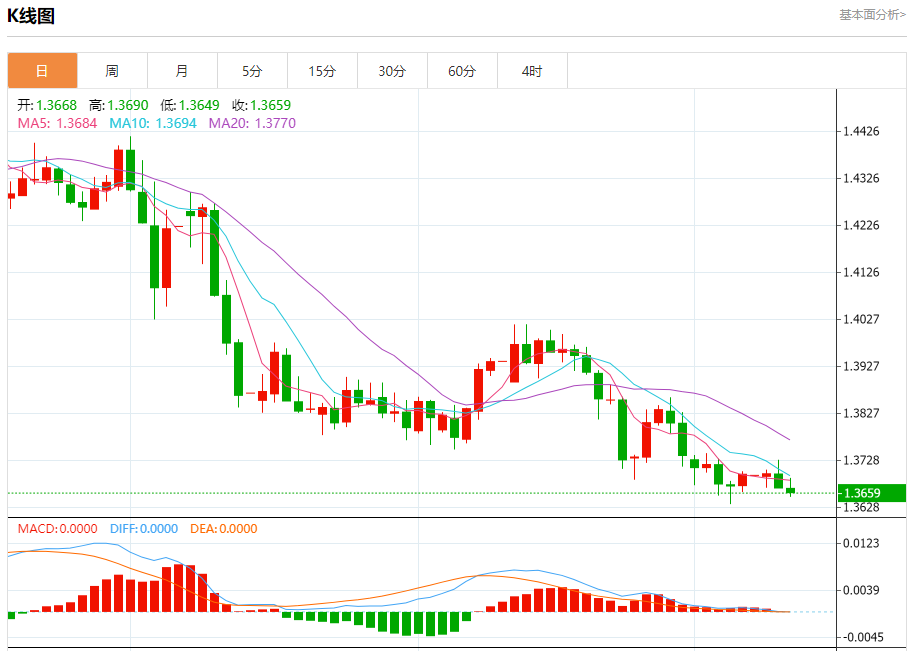Click the MACD:0.0000 label

[58, 529]
